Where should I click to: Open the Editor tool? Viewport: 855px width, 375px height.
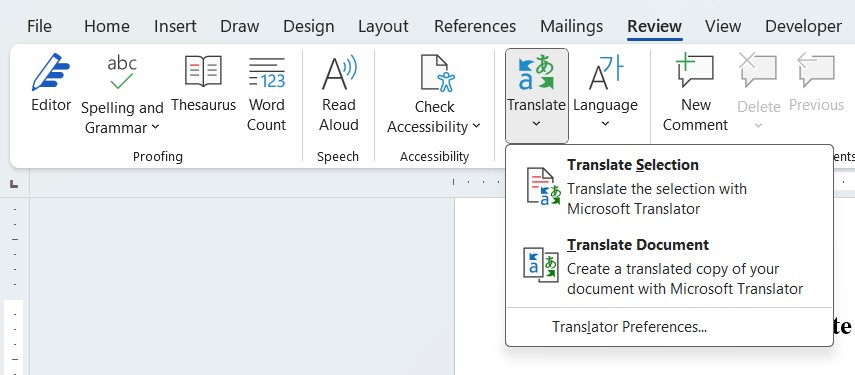51,83
